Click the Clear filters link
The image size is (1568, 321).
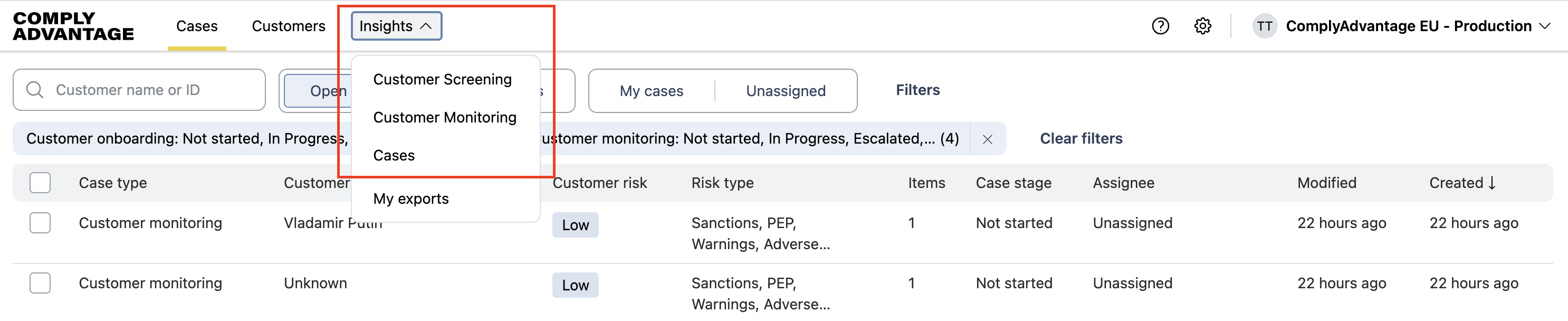[x=1081, y=138]
